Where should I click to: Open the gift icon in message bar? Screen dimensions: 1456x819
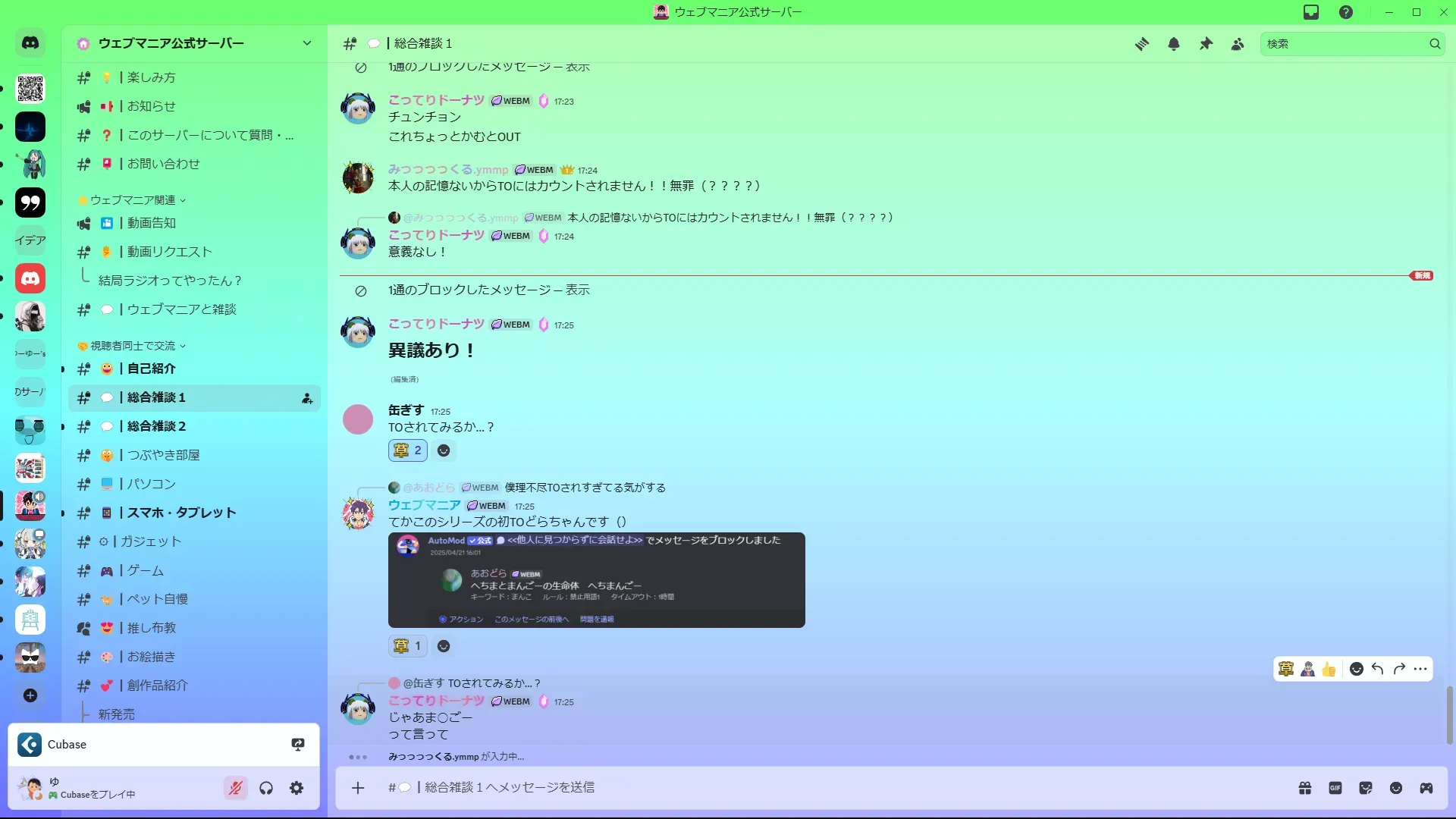(x=1305, y=788)
